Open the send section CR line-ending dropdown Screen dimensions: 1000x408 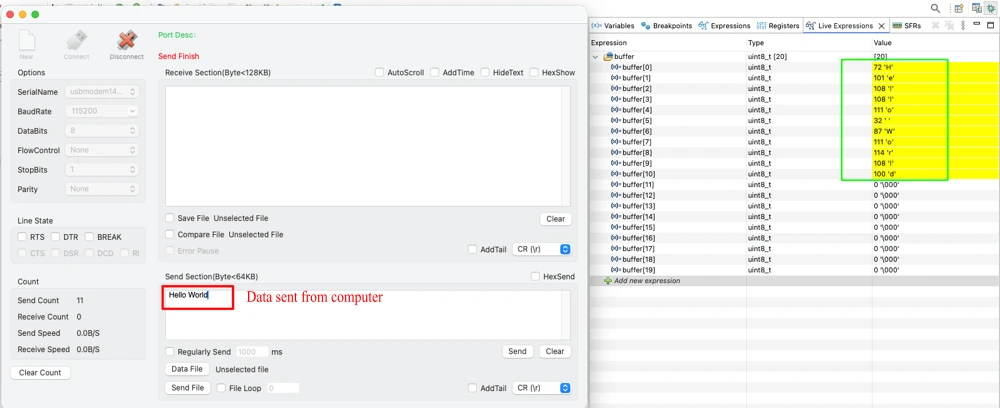[540, 388]
